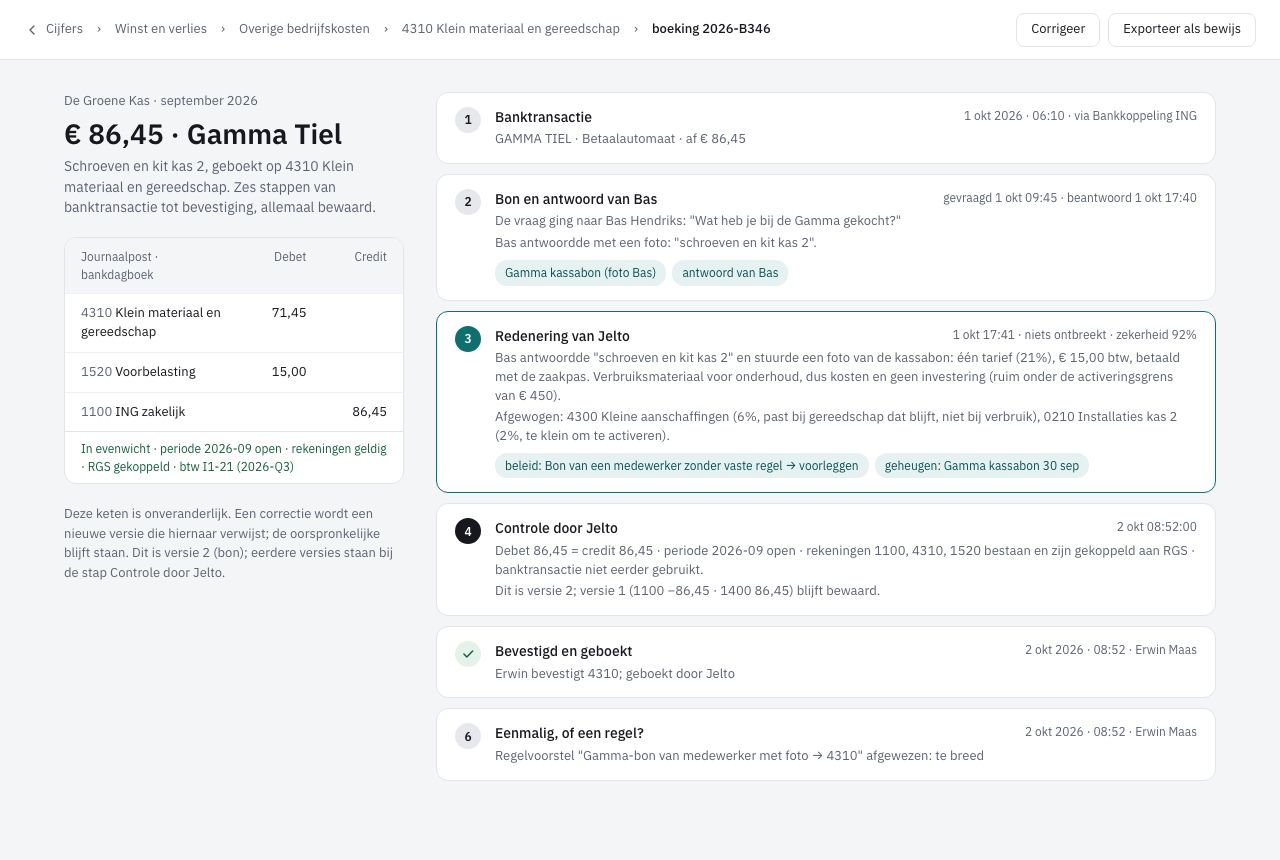Viewport: 1280px width, 860px height.
Task: Click the Journaalpost · bankdagboek header
Action: (120, 266)
